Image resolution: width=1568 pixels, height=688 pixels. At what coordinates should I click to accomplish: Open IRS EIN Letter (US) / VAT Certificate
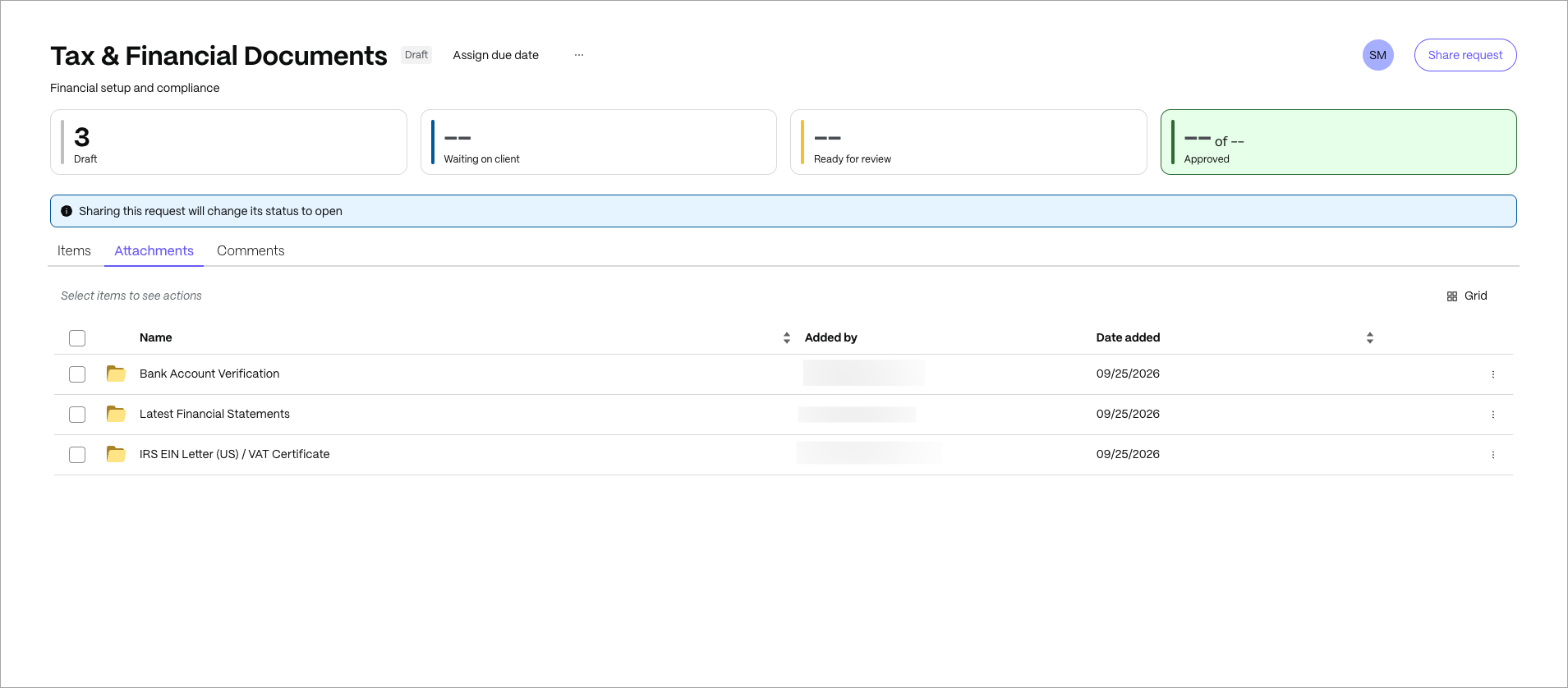[234, 454]
